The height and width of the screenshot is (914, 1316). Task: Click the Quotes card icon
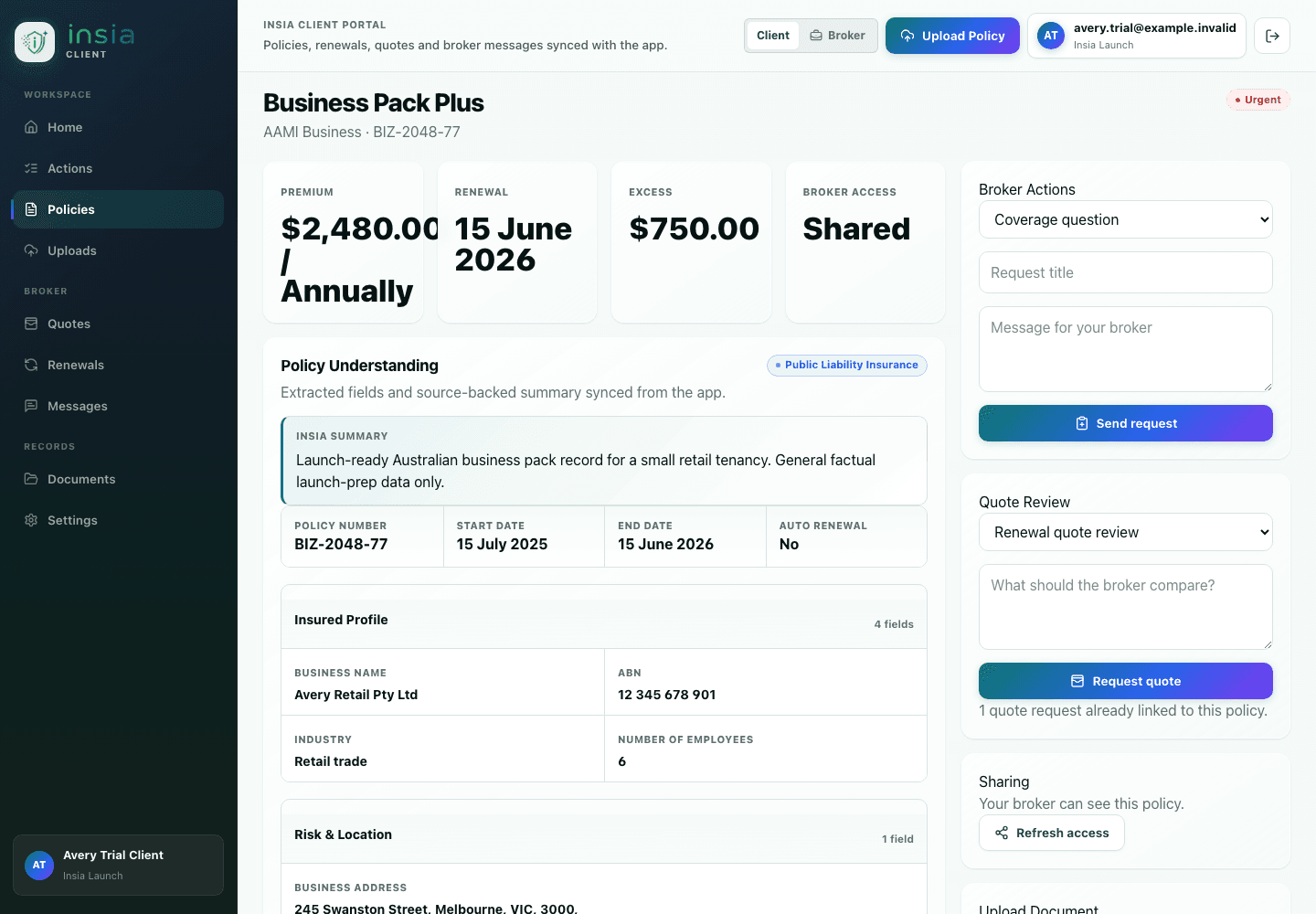tap(31, 324)
